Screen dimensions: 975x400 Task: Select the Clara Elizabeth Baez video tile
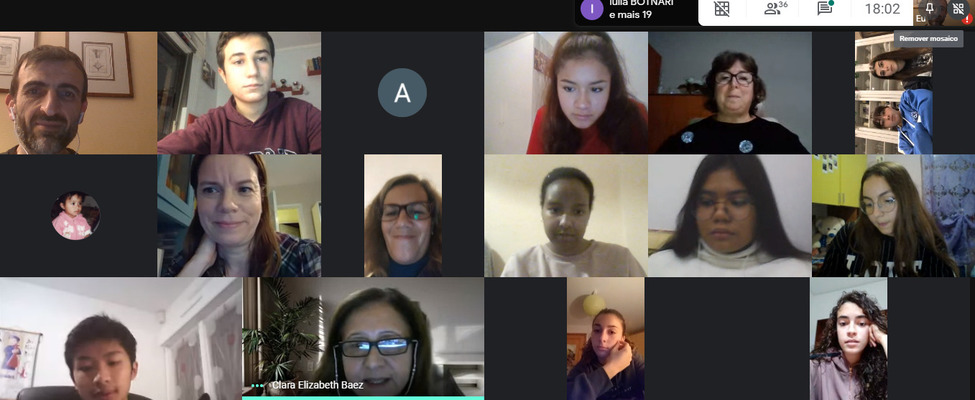point(363,337)
